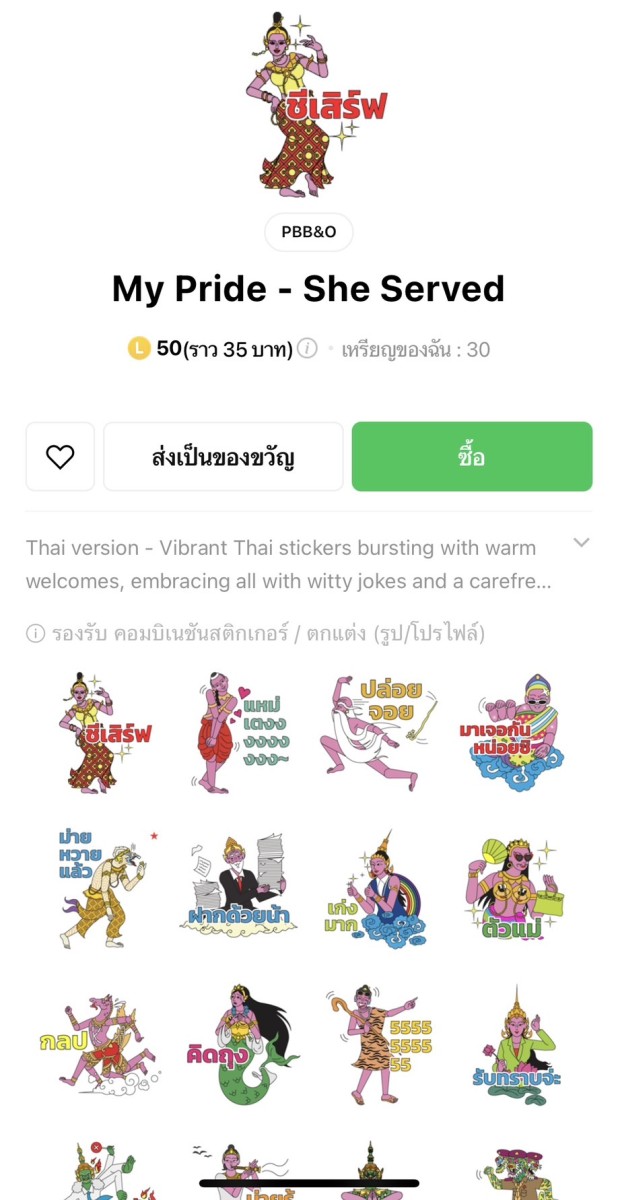Preview the มาเจอกันหน่อยซิ sticker
Viewport: 618px width, 1200px height.
pyautogui.click(x=514, y=733)
